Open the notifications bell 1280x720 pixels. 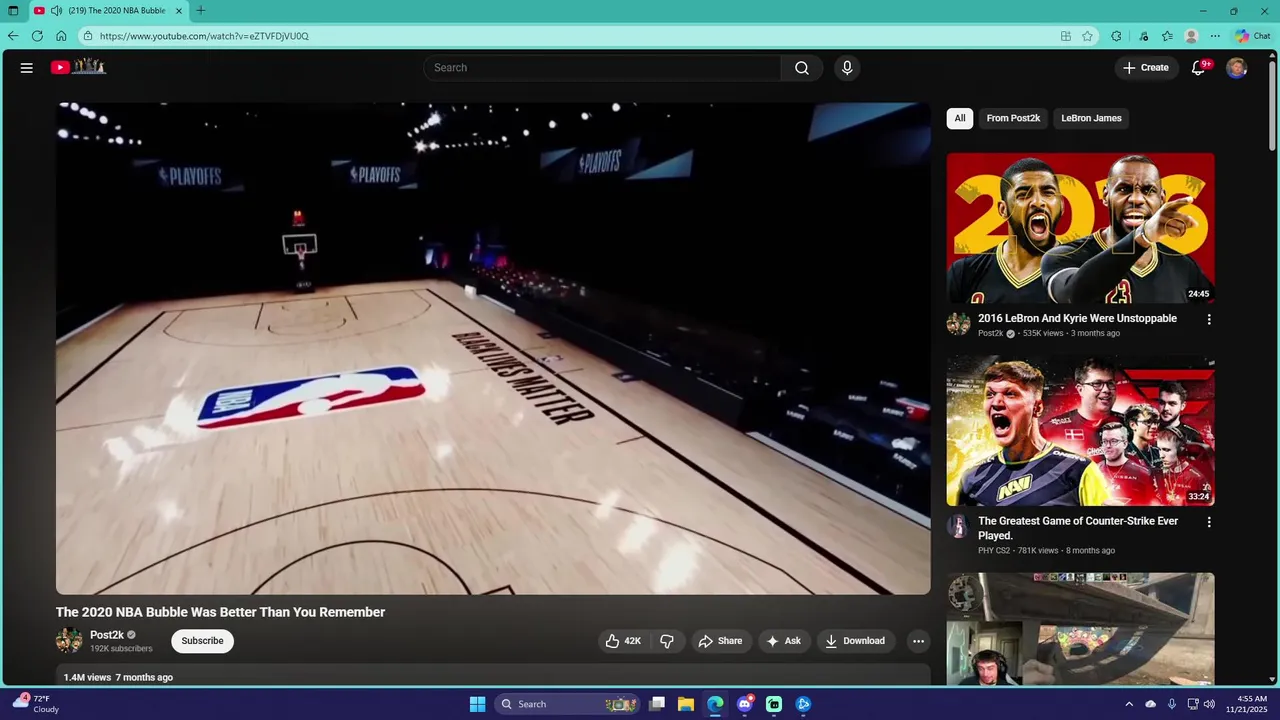point(1198,68)
